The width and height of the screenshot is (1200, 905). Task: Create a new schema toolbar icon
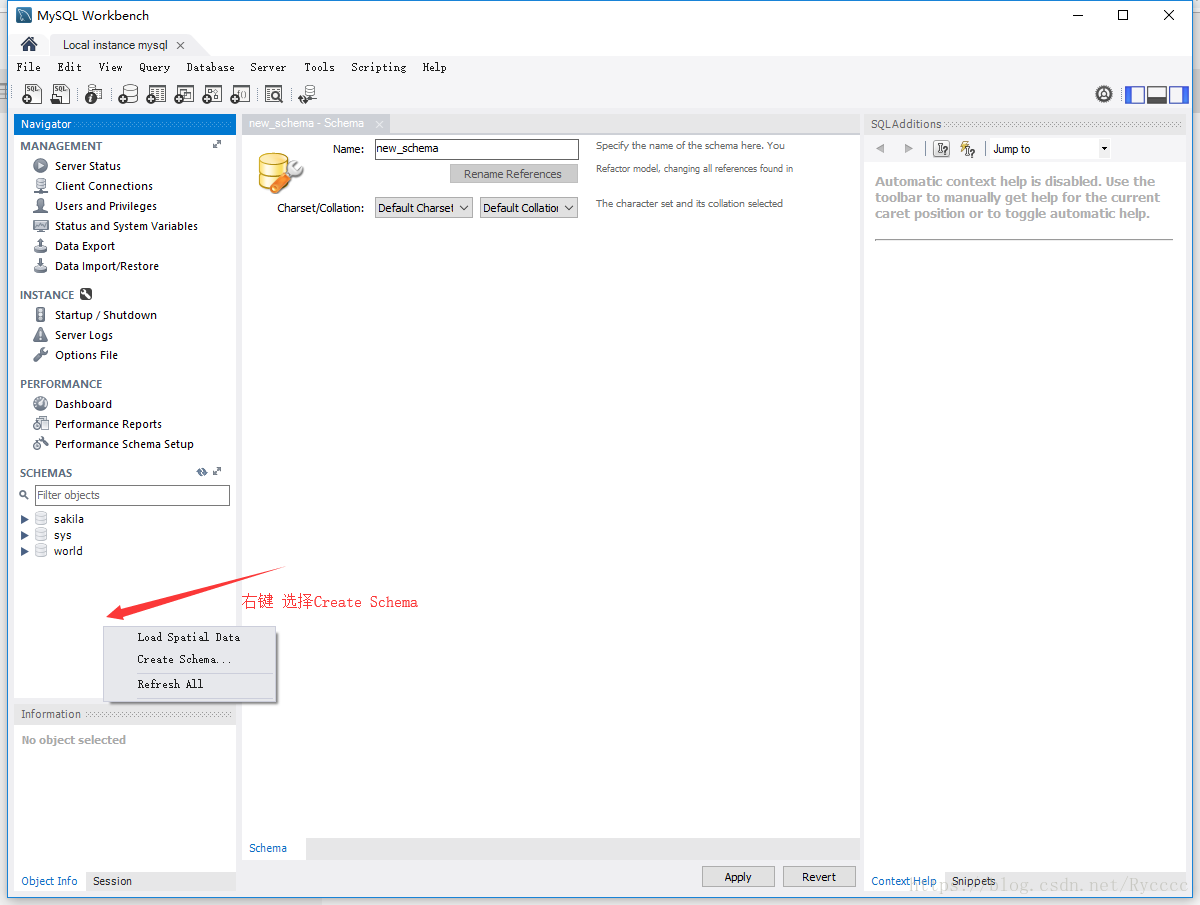128,94
